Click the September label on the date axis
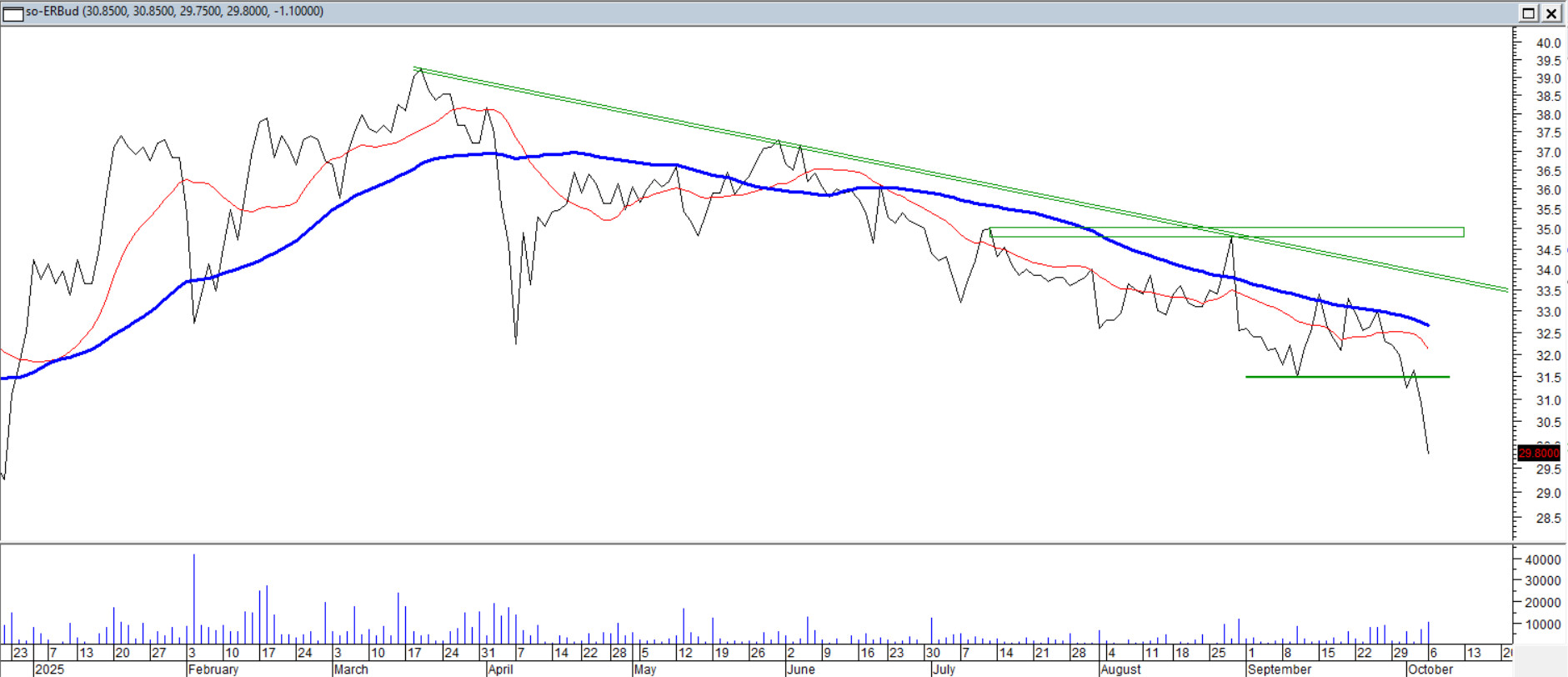This screenshot has width=1568, height=677. click(x=1279, y=669)
